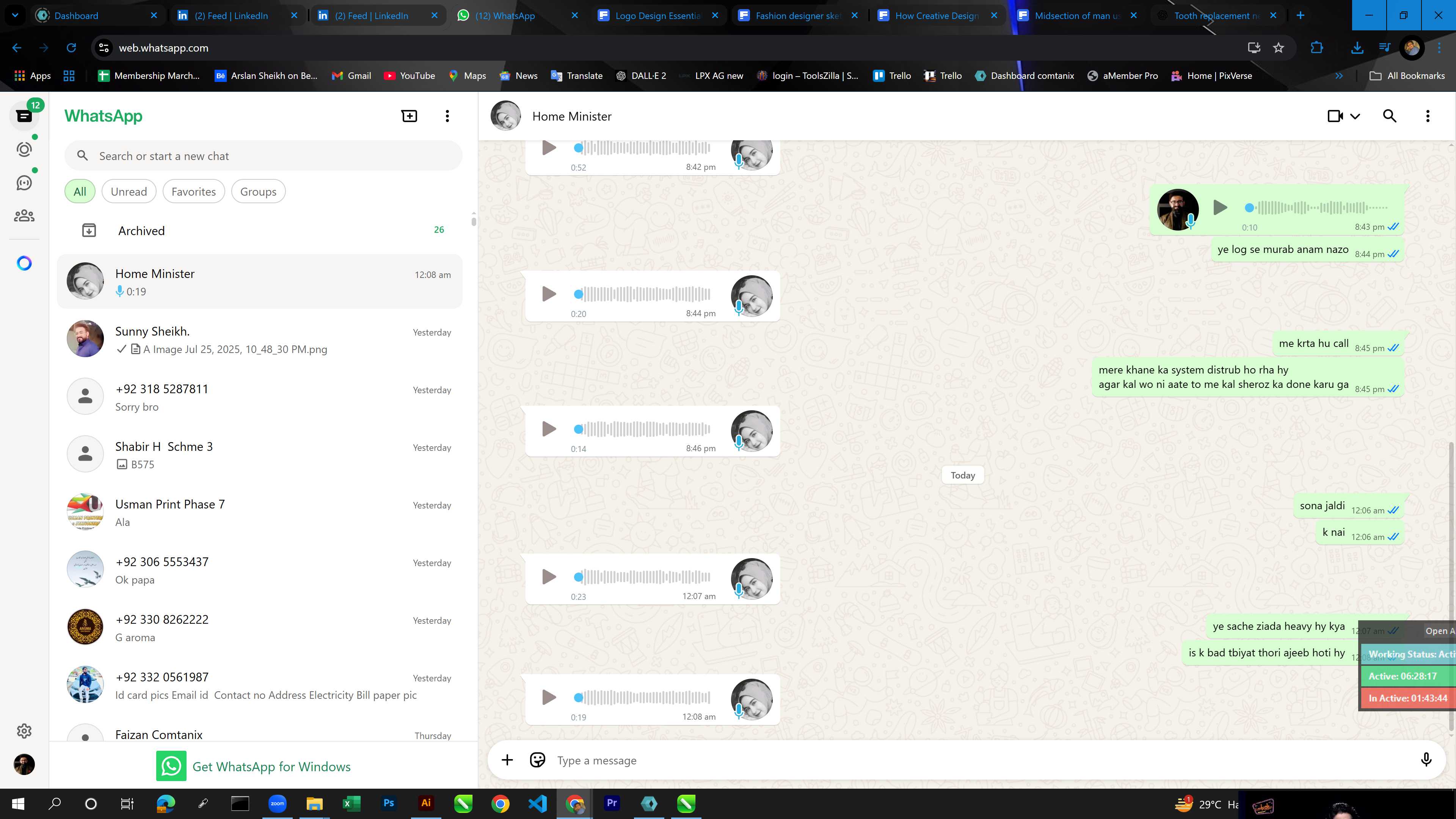Seek the 0:20 voice message waveform
The height and width of the screenshot is (819, 1456).
(x=643, y=294)
